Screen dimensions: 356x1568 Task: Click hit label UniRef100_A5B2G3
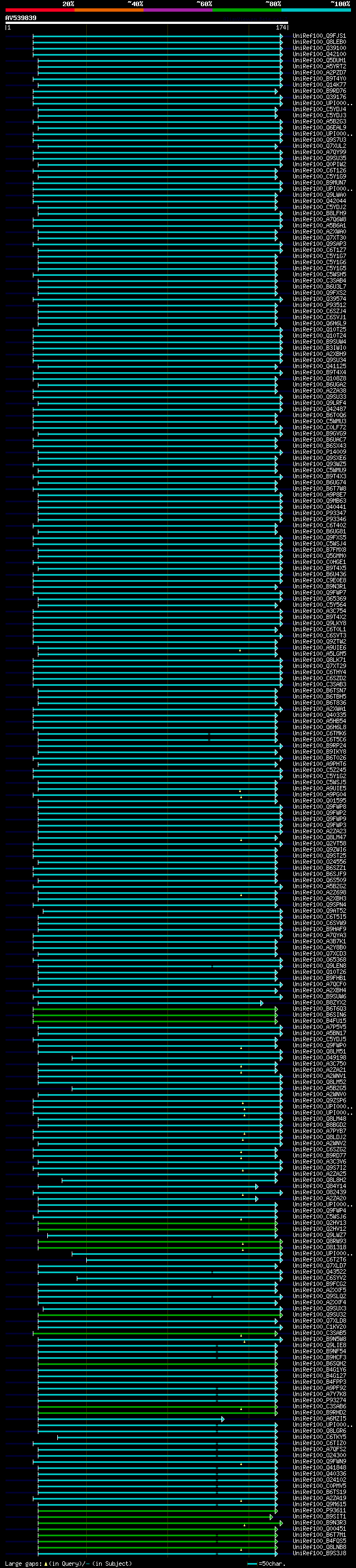tap(319, 122)
